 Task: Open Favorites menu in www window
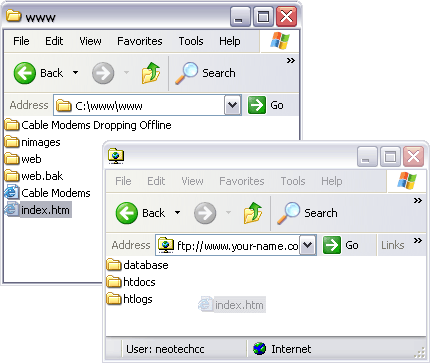[140, 41]
